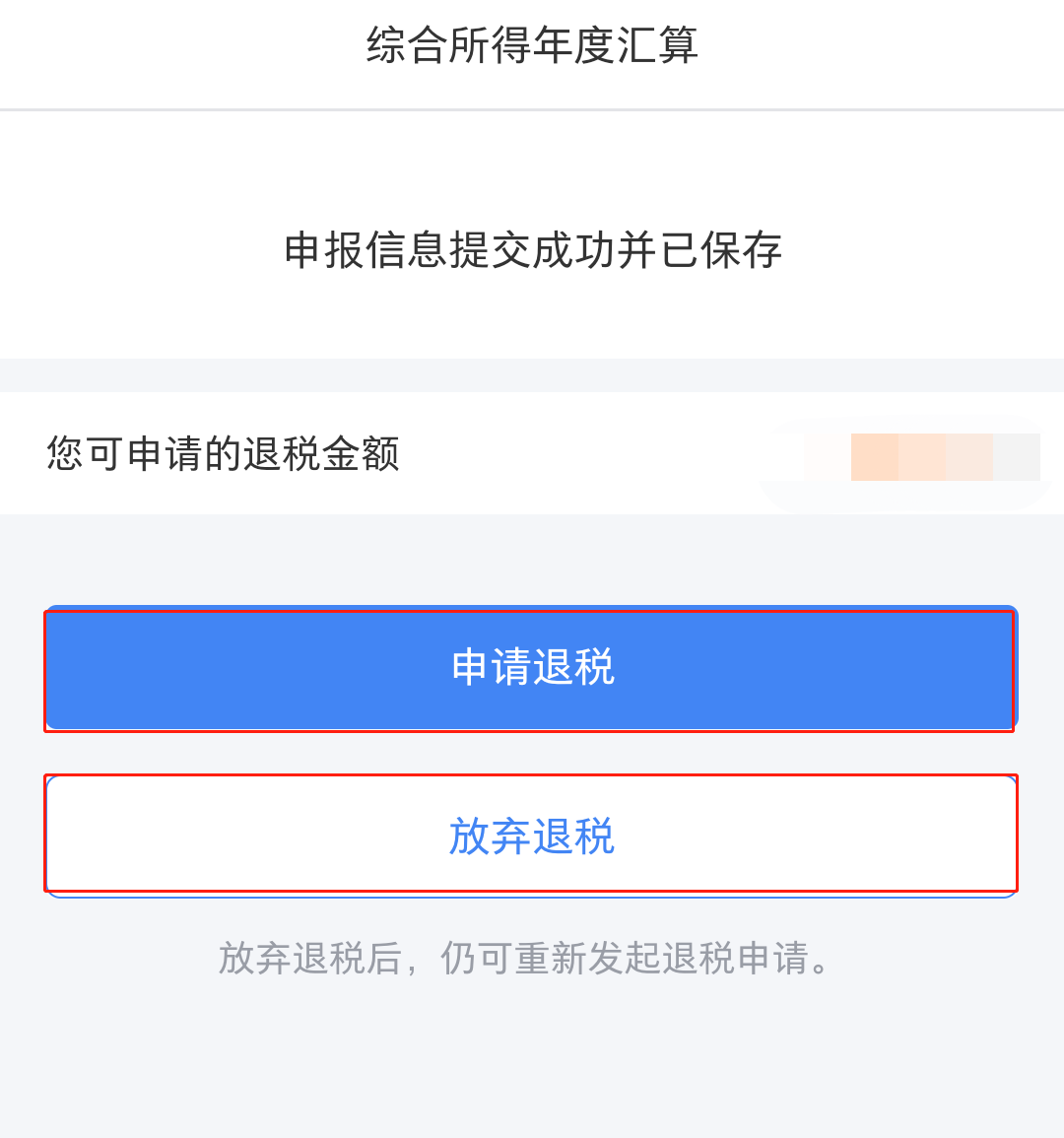Tap the header title bar text
Image resolution: width=1064 pixels, height=1138 pixels.
(x=532, y=46)
